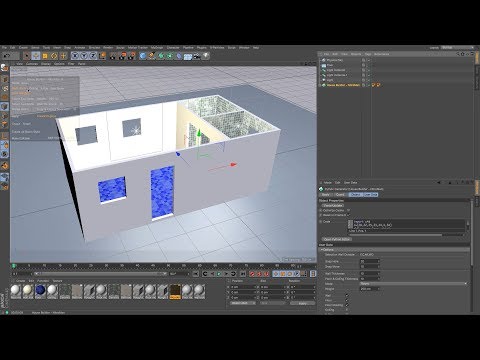Click the Height input field
480x360 pixels.
click(370, 289)
